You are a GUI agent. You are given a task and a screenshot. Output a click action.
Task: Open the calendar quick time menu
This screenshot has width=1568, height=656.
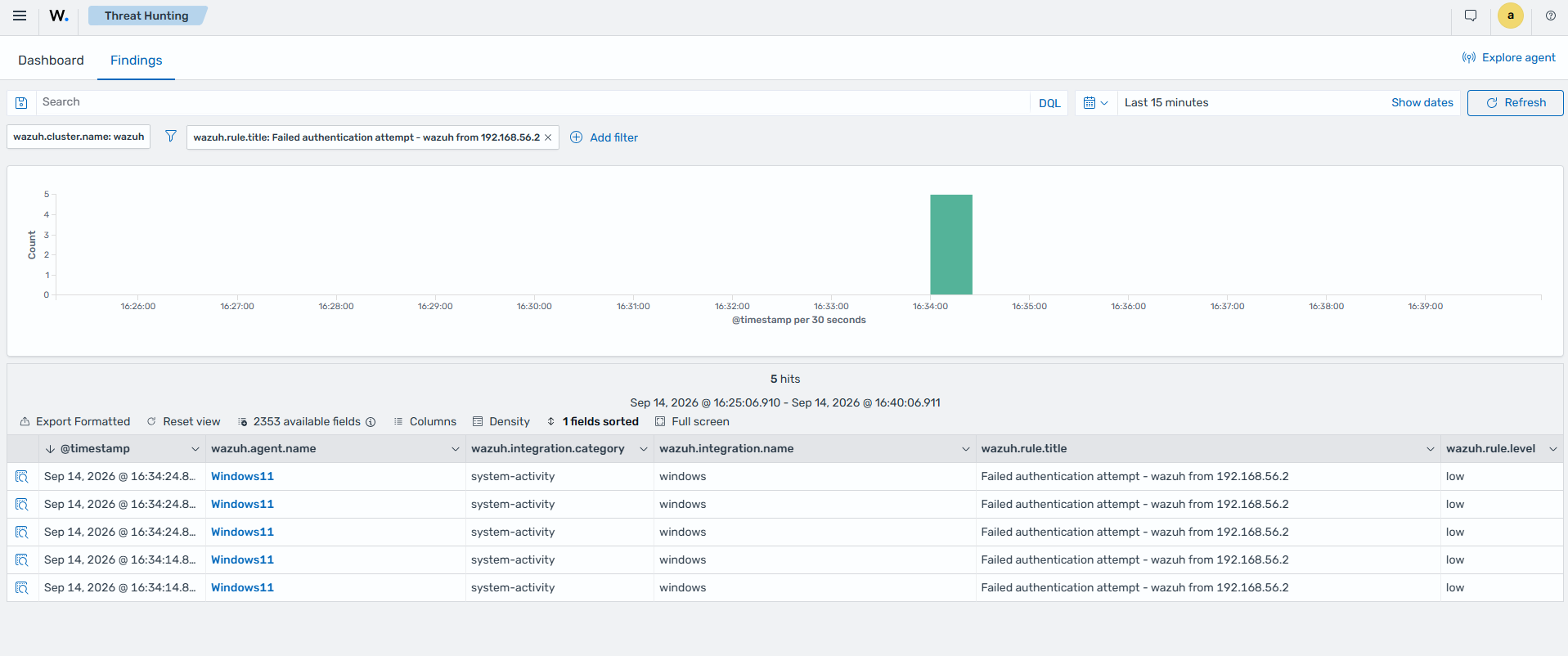tap(1095, 103)
